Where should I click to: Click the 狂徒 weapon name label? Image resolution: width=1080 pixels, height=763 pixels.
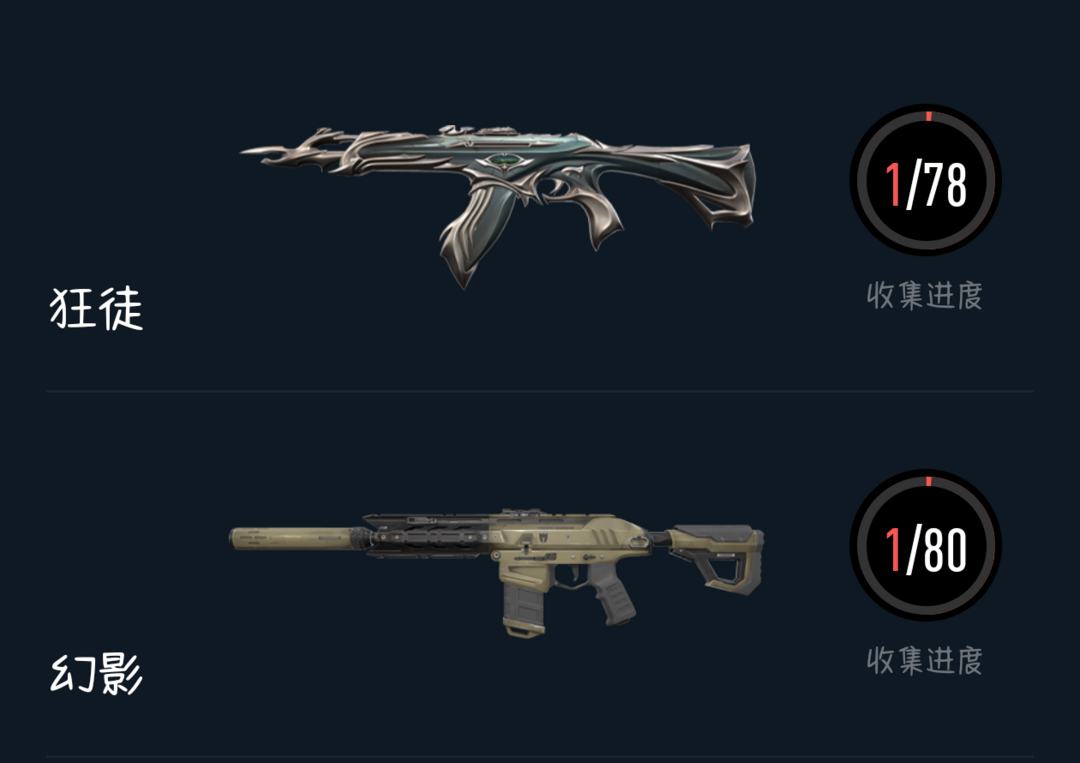(96, 309)
